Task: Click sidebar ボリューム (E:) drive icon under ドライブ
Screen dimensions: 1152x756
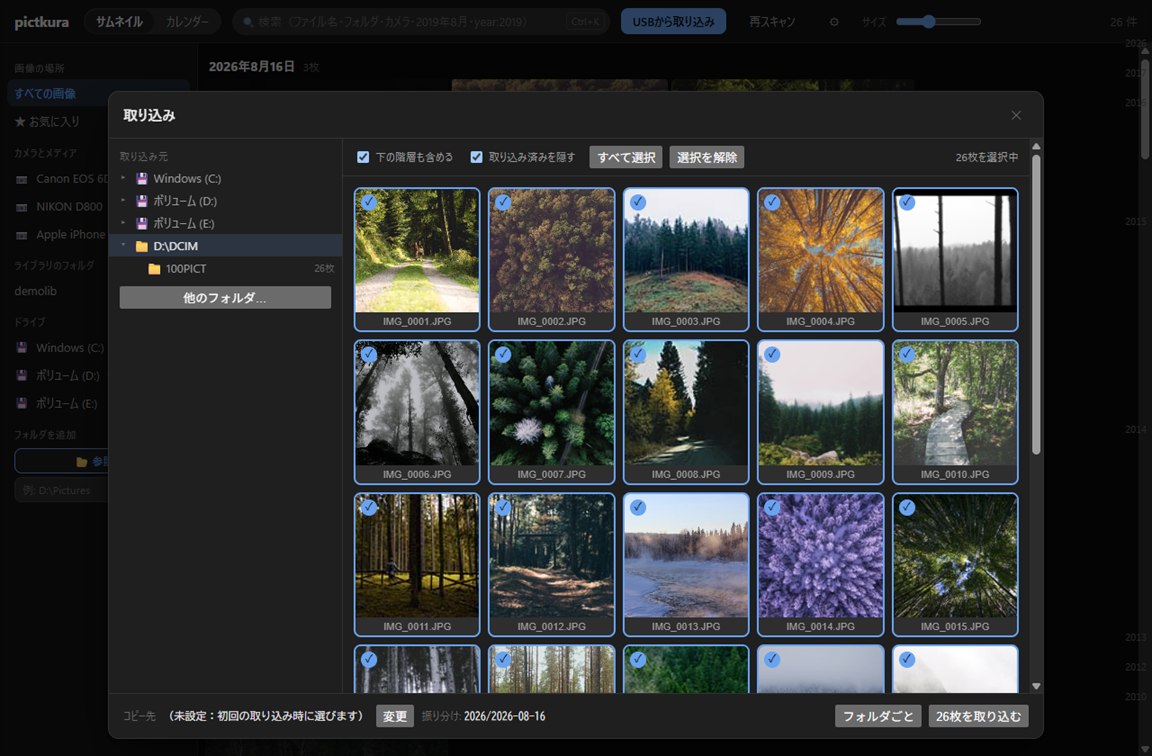Action: pyautogui.click(x=22, y=403)
